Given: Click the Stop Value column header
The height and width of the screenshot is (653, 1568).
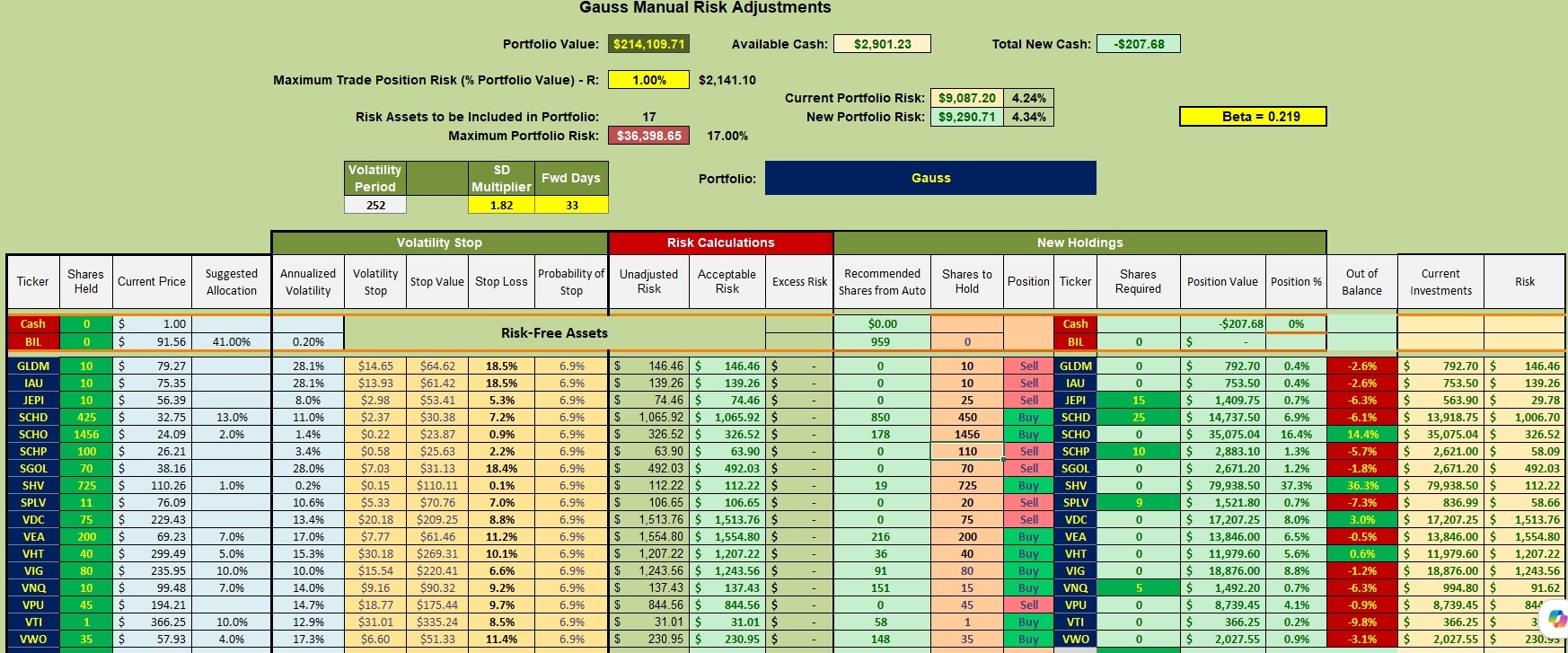Looking at the screenshot, I should point(437,281).
